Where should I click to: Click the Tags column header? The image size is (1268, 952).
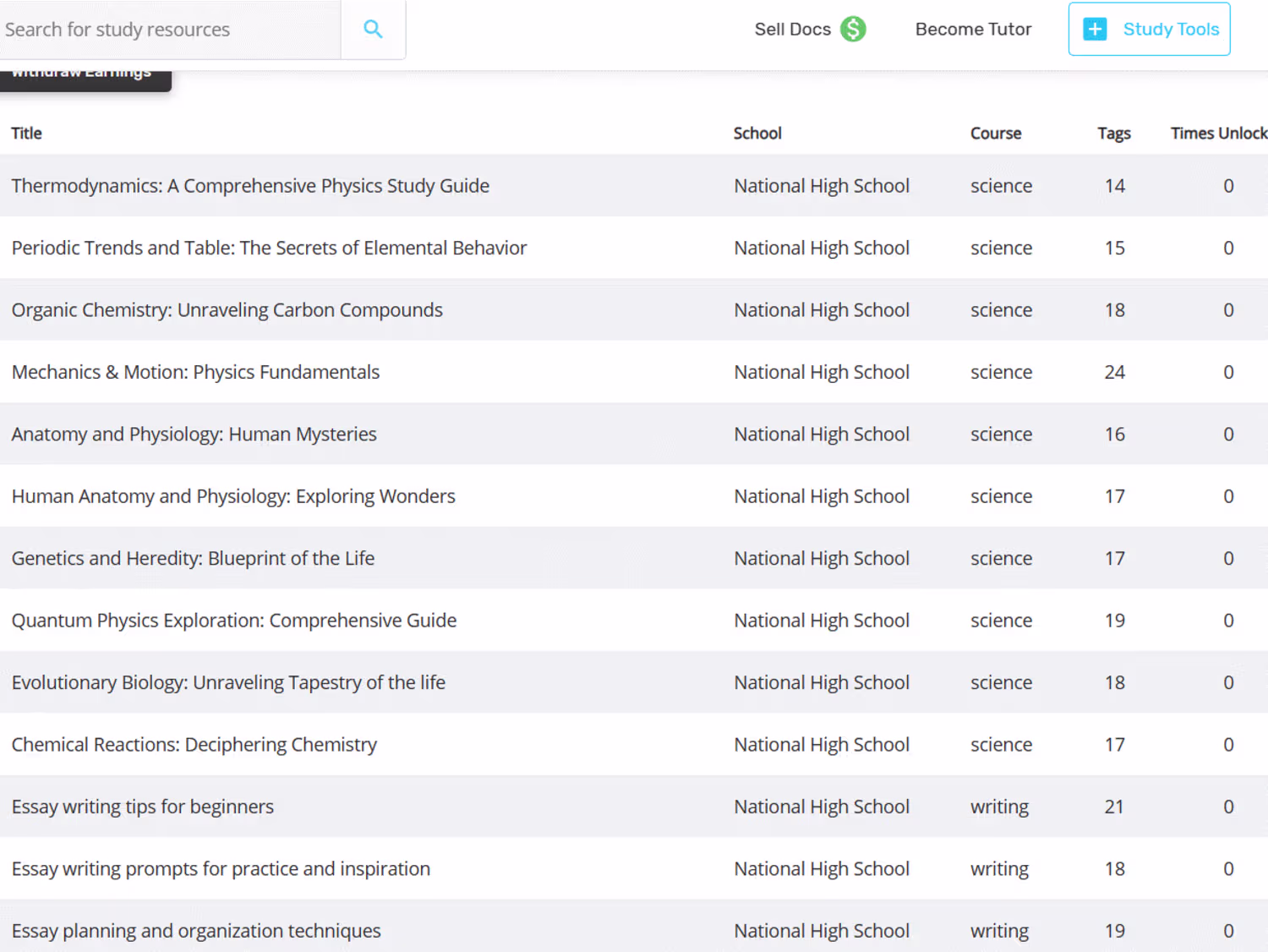pos(1113,134)
